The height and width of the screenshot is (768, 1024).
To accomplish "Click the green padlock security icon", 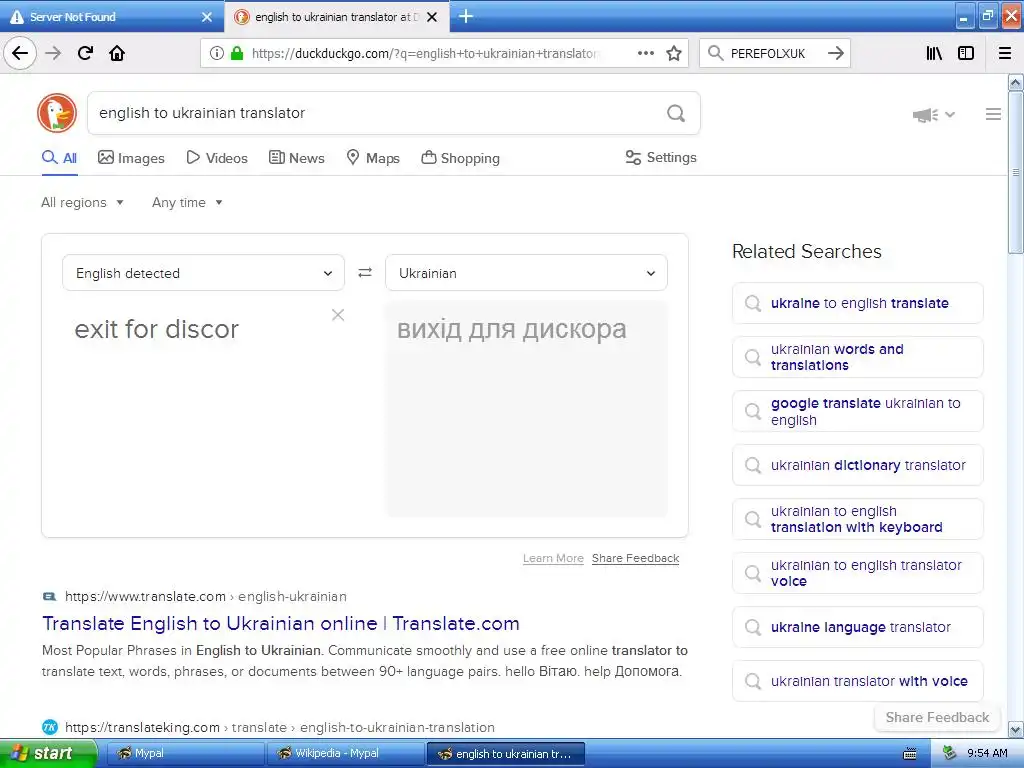I will click(x=236, y=54).
